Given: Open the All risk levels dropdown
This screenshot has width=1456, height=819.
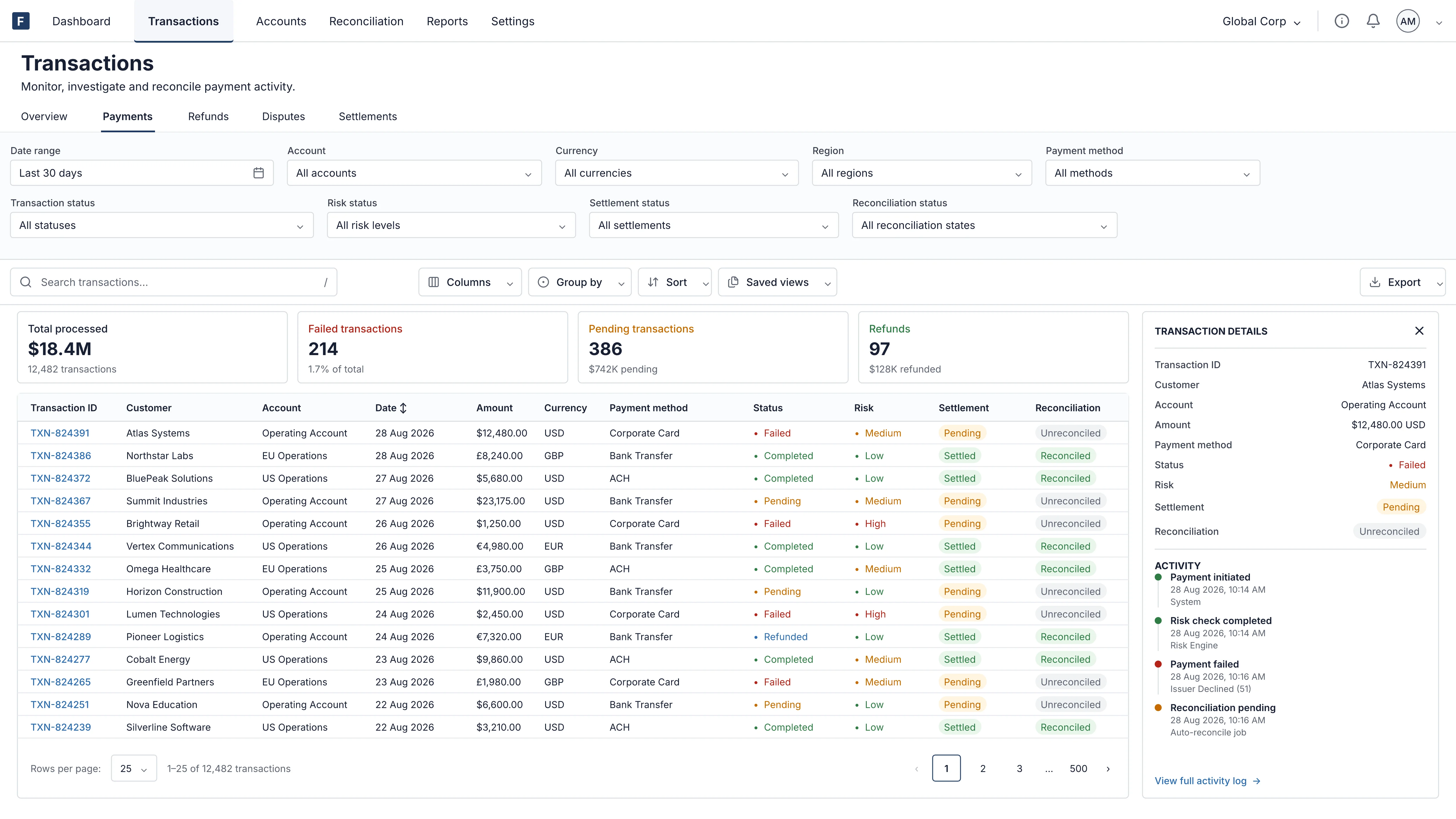Looking at the screenshot, I should (x=451, y=225).
